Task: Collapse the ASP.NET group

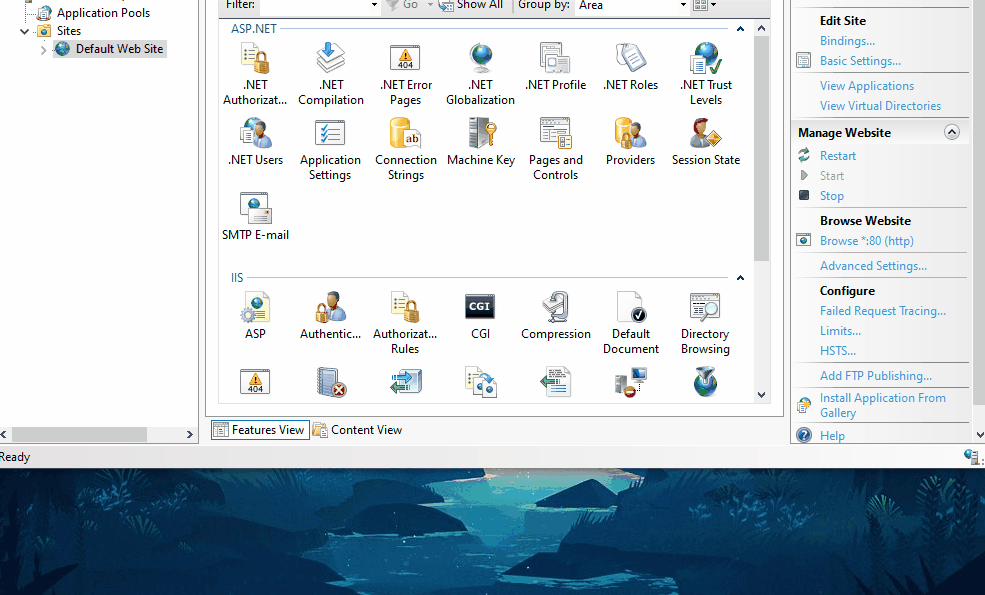Action: point(740,29)
